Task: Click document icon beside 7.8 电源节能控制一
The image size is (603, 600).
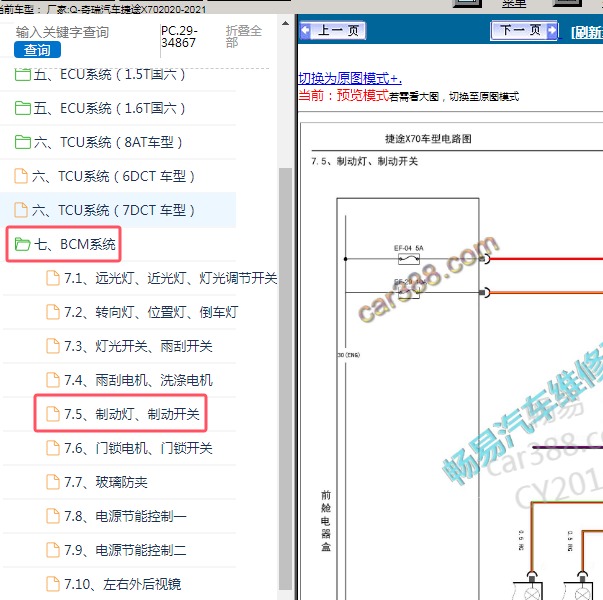Action: point(53,516)
